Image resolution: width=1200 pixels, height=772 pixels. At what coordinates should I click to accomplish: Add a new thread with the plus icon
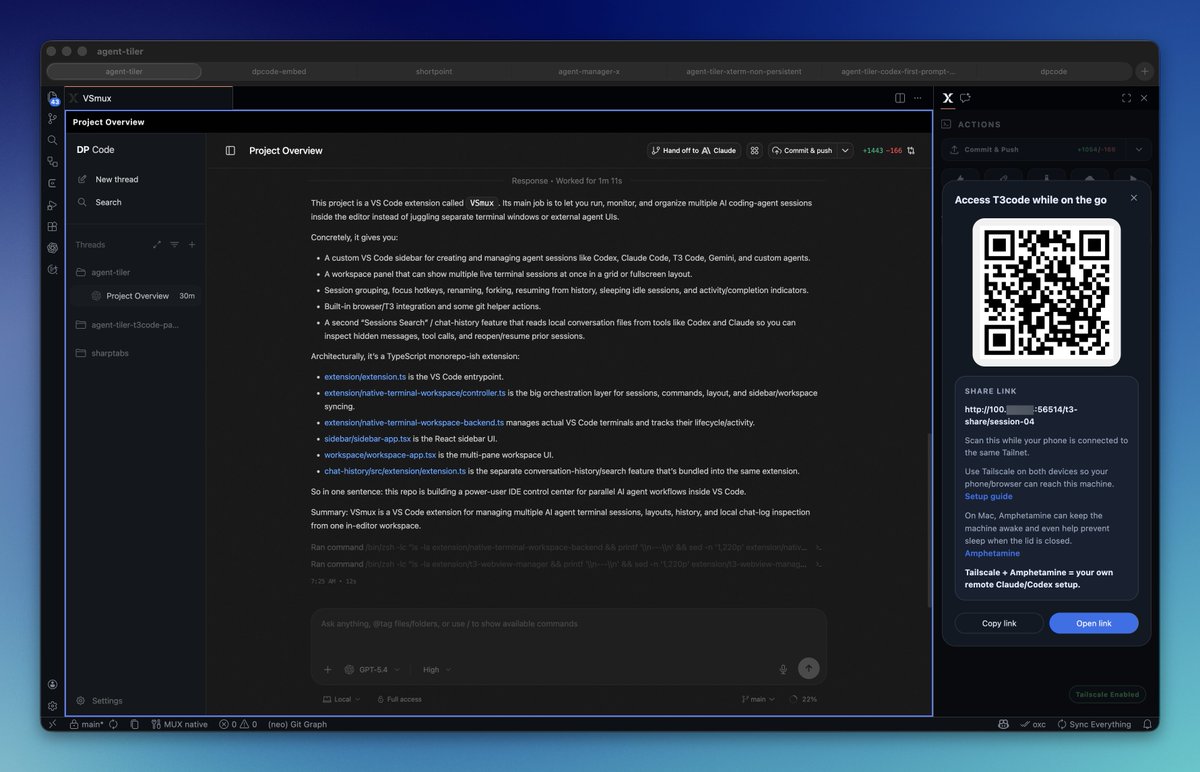pos(192,244)
